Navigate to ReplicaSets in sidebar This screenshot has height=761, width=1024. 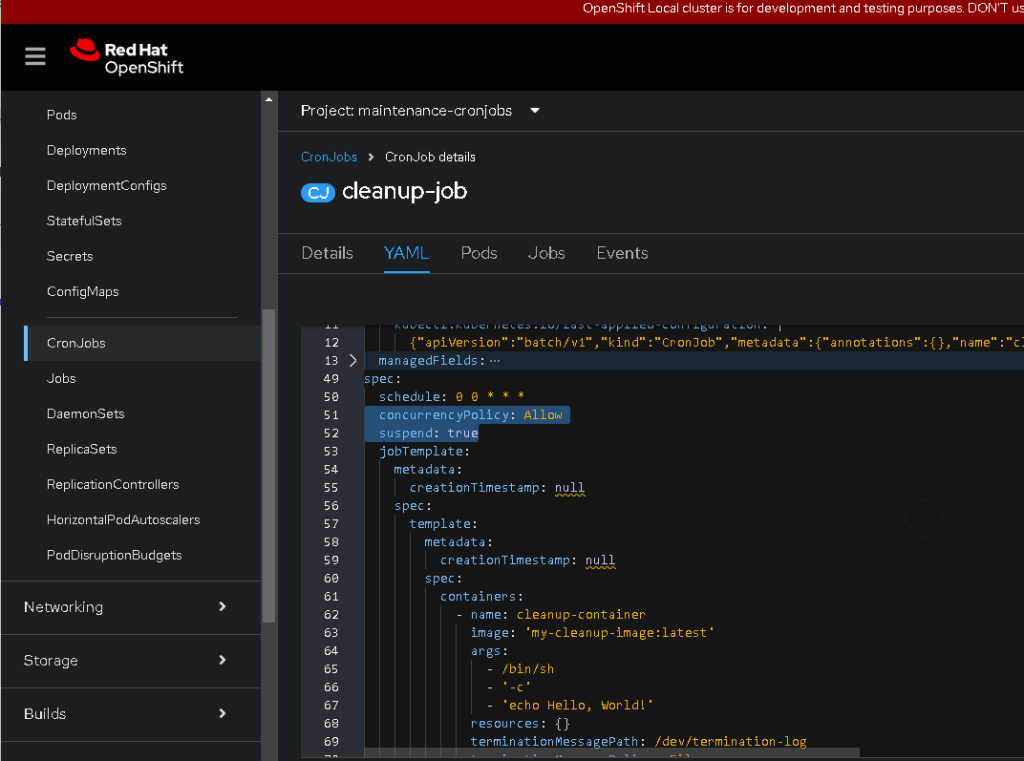click(82, 449)
